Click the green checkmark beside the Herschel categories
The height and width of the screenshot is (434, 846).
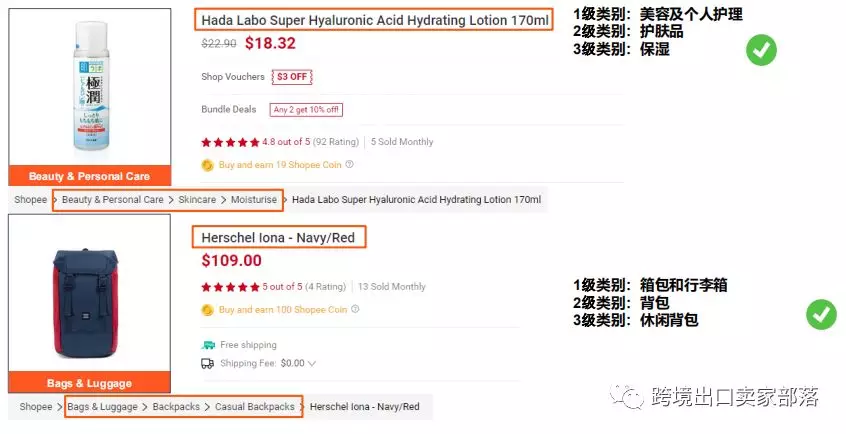821,315
